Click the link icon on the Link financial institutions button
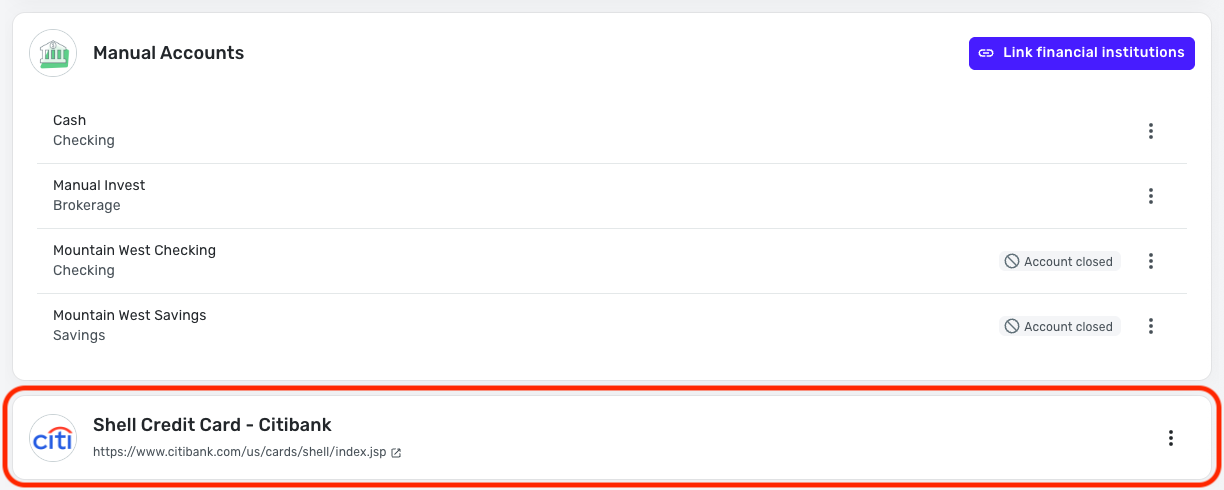 [x=986, y=53]
